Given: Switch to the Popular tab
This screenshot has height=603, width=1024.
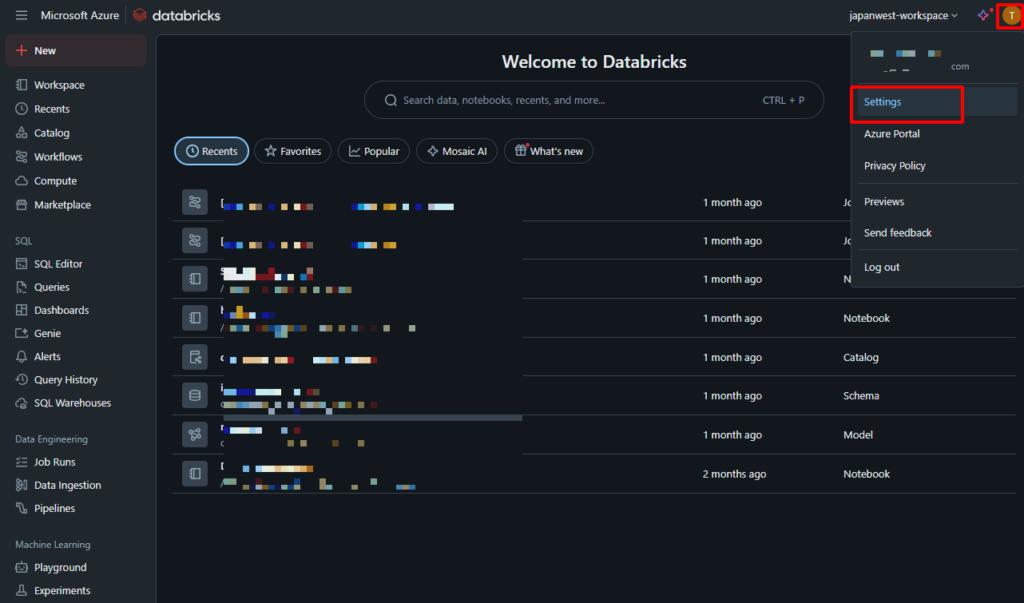Looking at the screenshot, I should 373,151.
